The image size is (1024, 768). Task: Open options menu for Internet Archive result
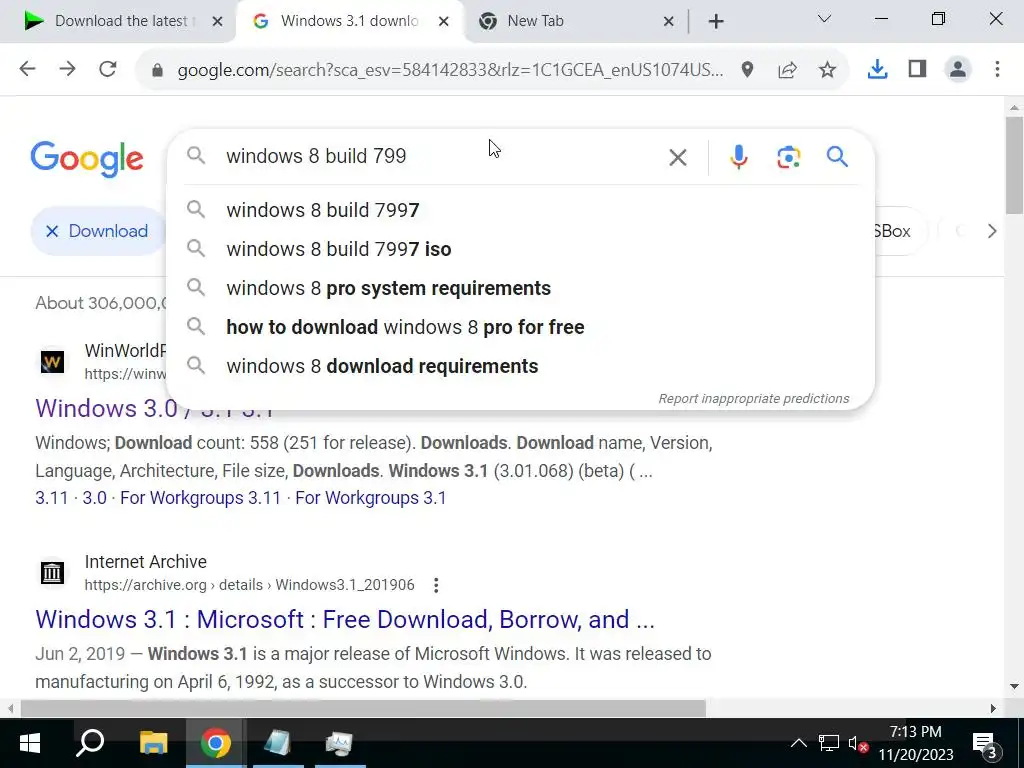pos(436,585)
